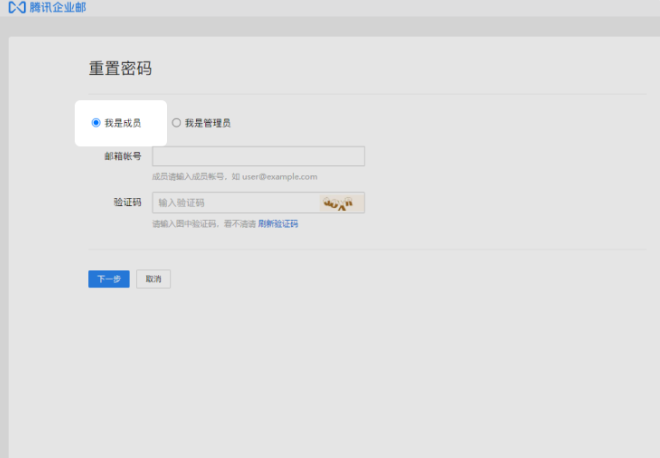
Task: Click the 我是管理员 option label text
Action: click(207, 123)
